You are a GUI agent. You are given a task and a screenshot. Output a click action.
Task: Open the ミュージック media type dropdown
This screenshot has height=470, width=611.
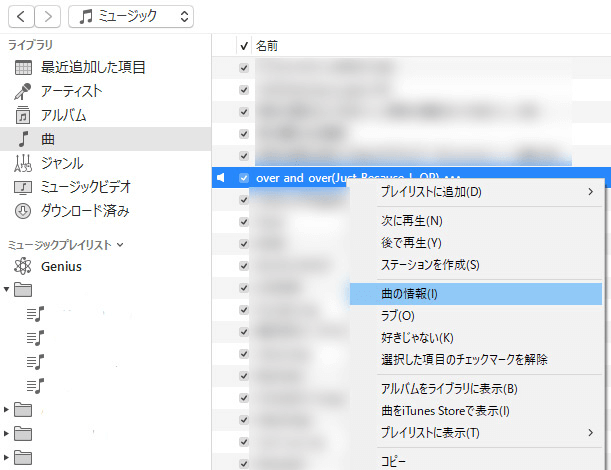(132, 16)
